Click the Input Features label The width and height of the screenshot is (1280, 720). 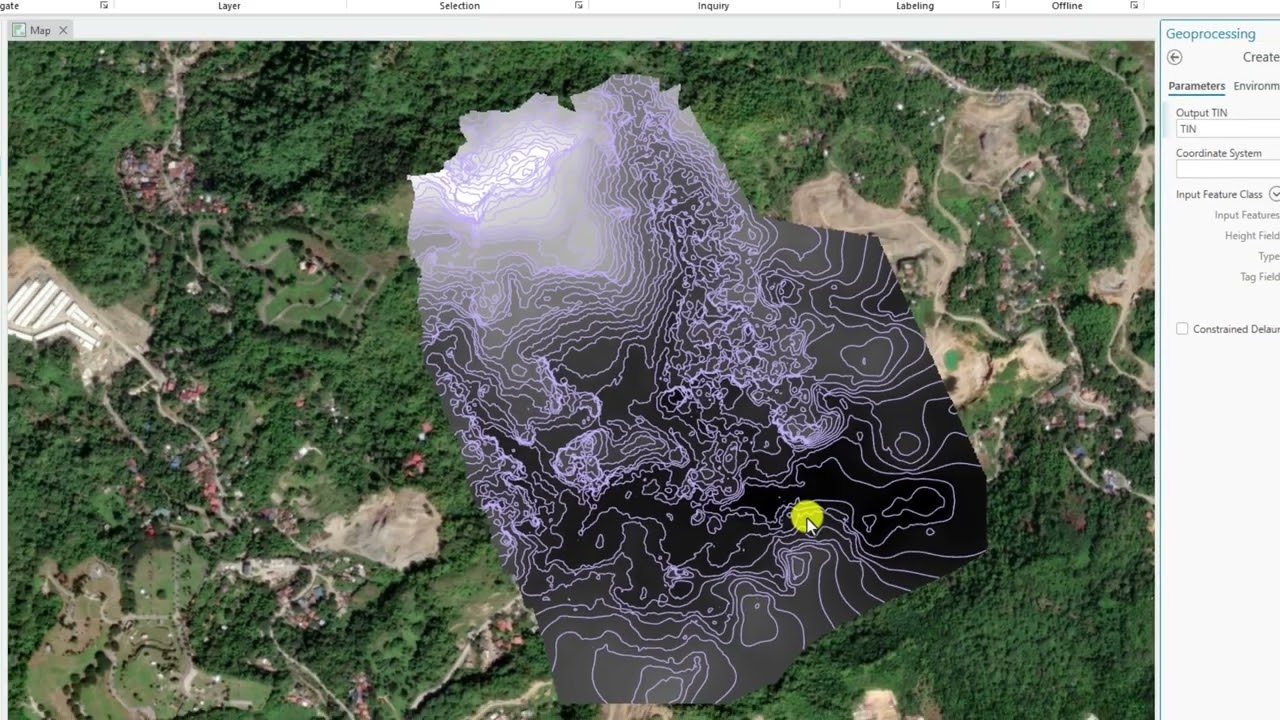[x=1247, y=215]
